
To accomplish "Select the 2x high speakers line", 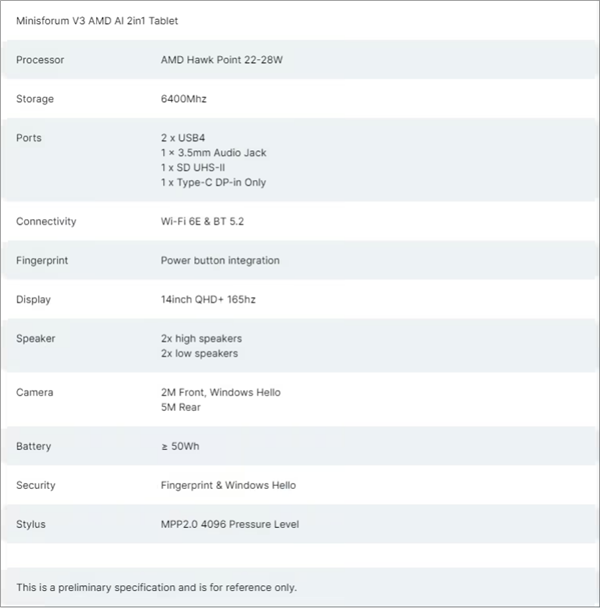I will tap(201, 338).
